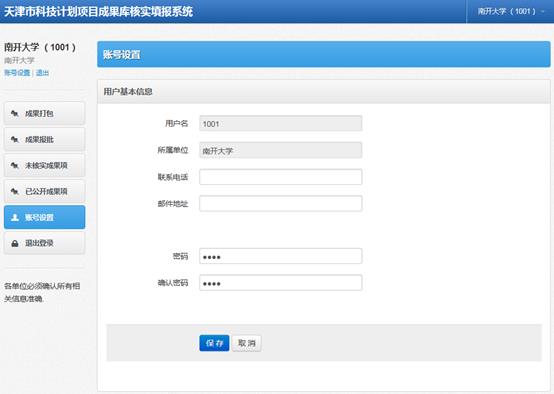The width and height of the screenshot is (554, 394).
Task: Click the 邮件地址 field label
Action: coord(173,204)
